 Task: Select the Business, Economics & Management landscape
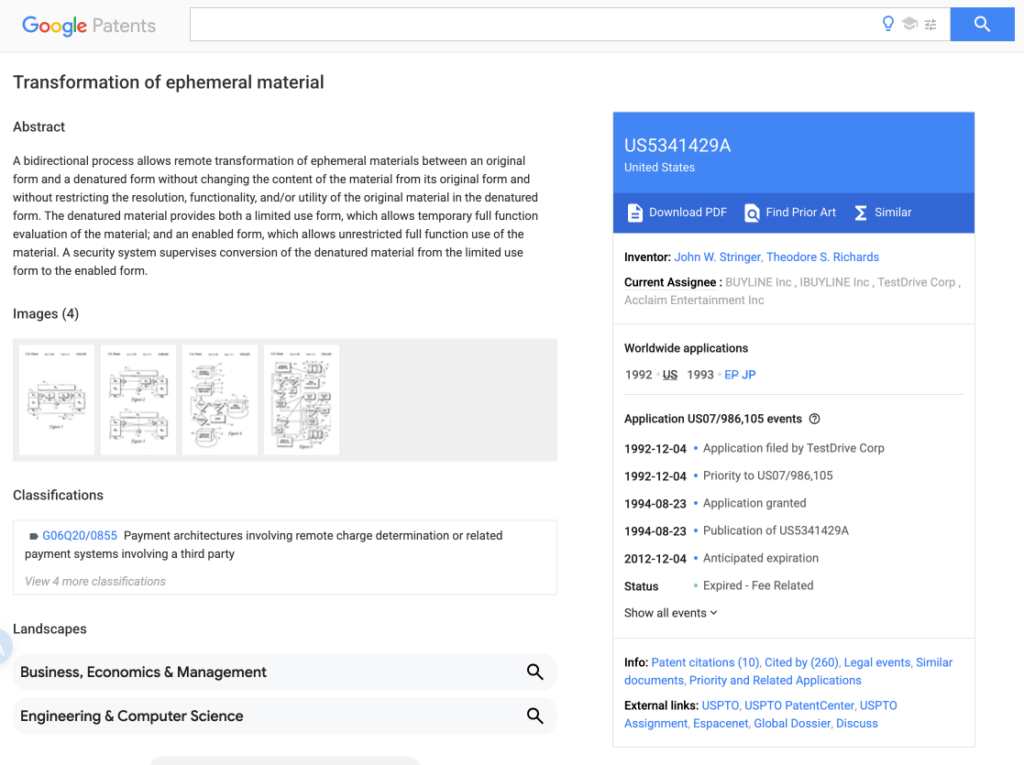pyautogui.click(x=284, y=672)
